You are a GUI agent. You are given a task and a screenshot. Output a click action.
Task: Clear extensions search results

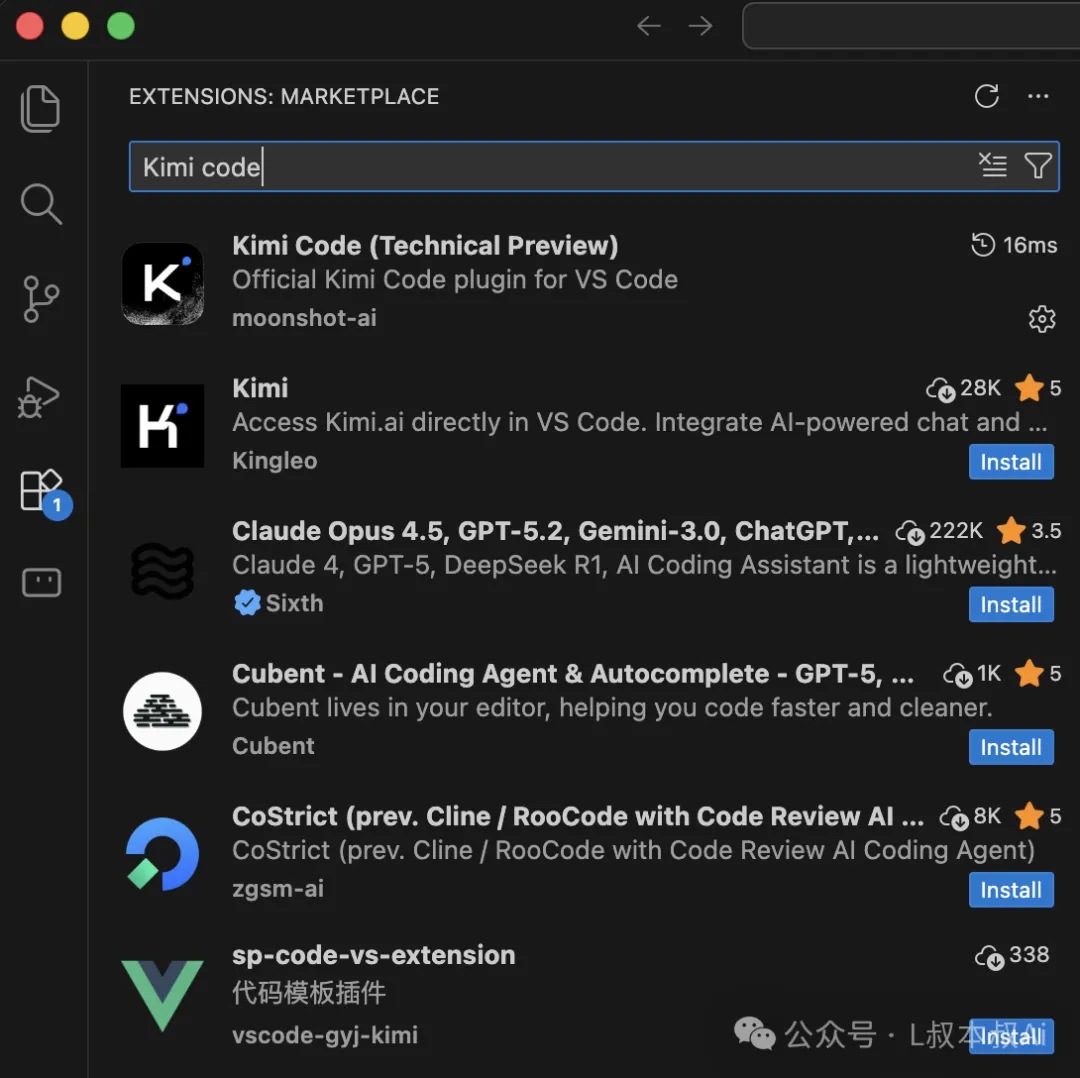coord(993,165)
